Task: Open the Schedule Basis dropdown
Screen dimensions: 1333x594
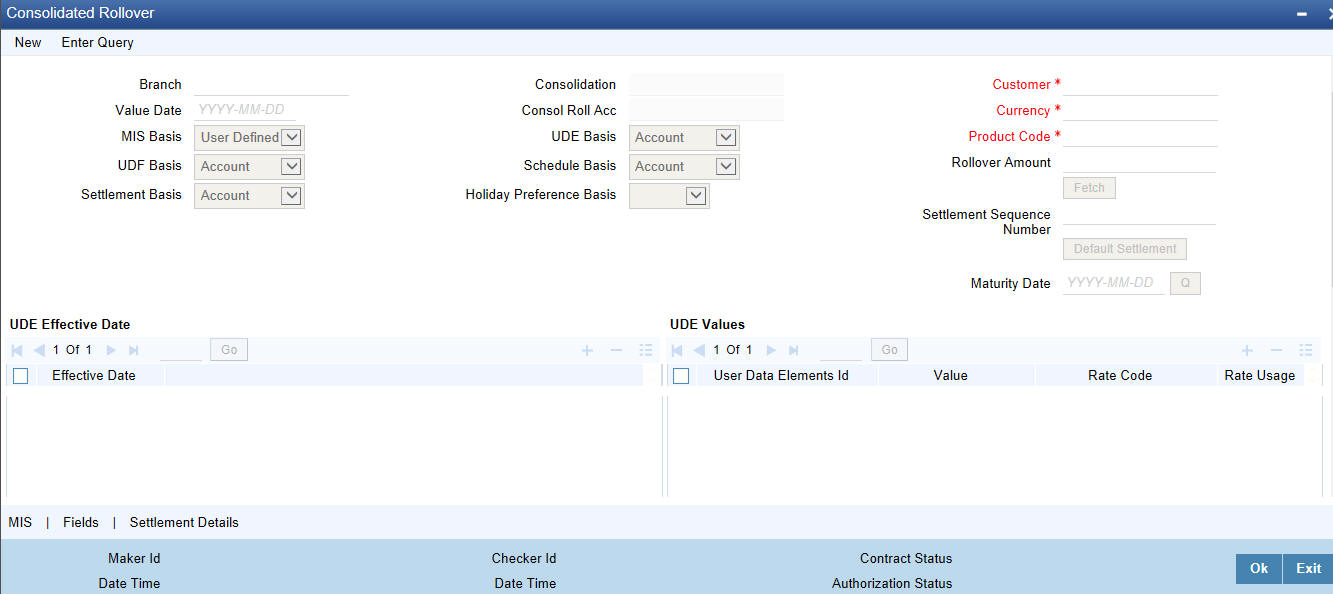Action: [x=727, y=166]
